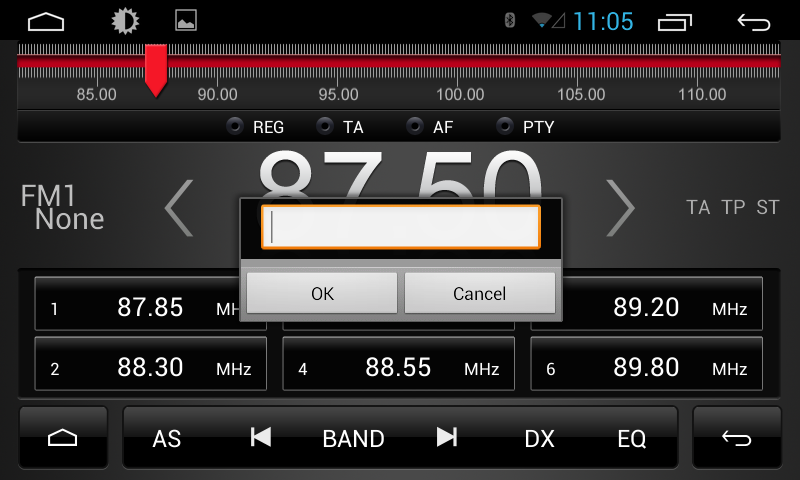This screenshot has height=480, width=800.
Task: Enable the REG radio option
Action: (x=255, y=127)
